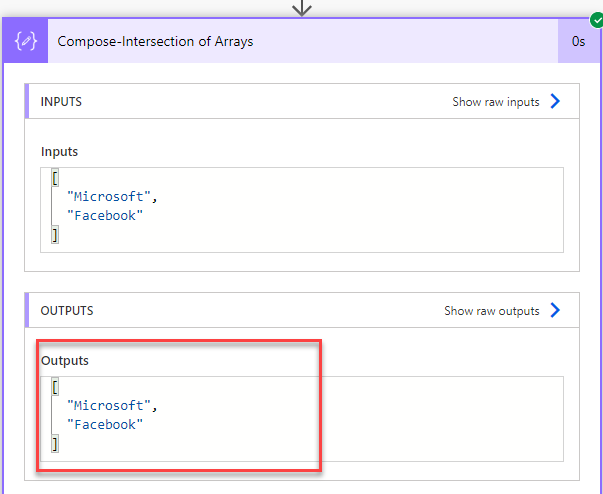Click the Compose-Intersection of Arrays title text
This screenshot has width=603, height=494.
(155, 42)
